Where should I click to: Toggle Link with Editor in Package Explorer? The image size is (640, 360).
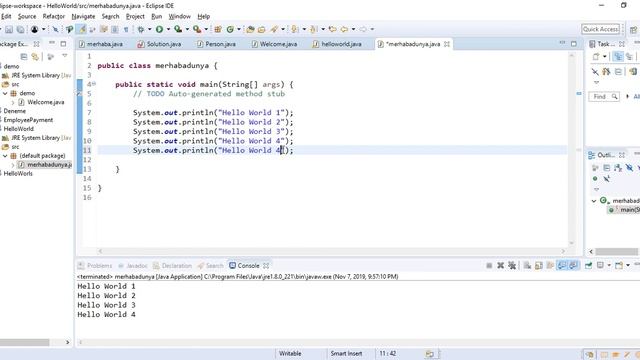[x=35, y=57]
